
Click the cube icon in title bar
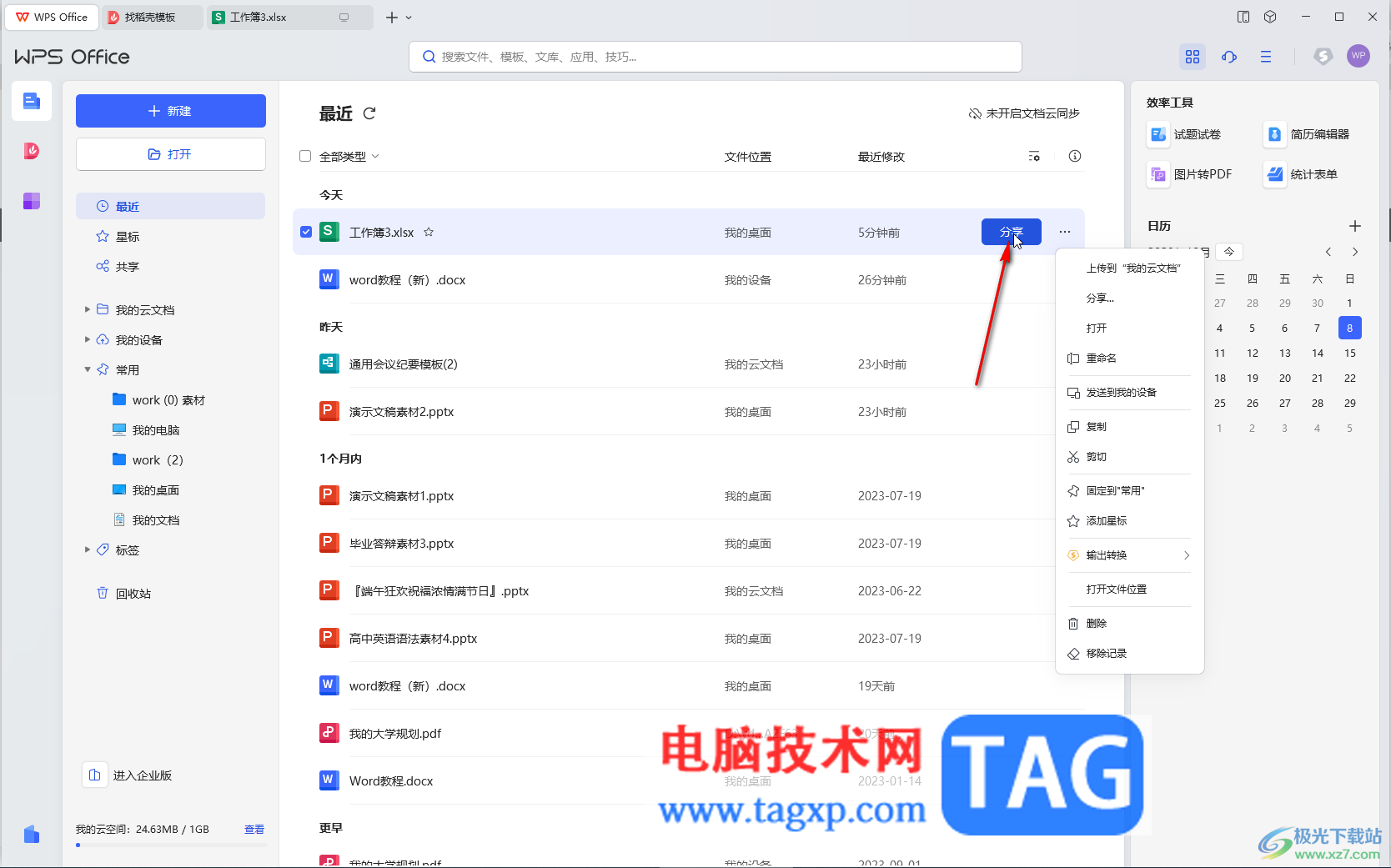1270,17
